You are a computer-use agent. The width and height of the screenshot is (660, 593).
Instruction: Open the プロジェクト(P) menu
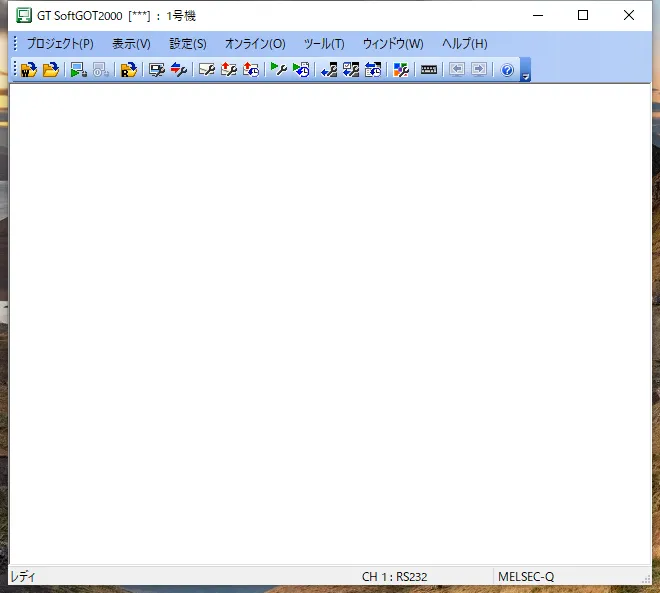60,44
